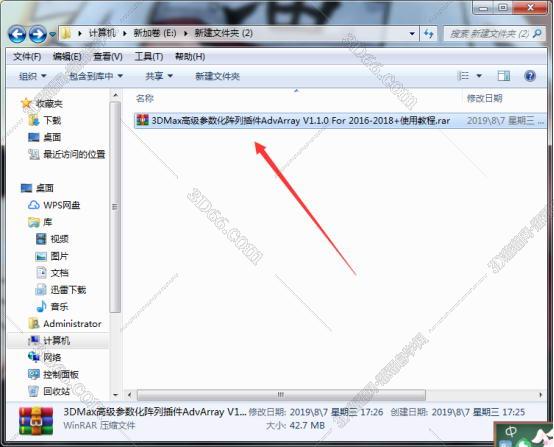Click the search magnifier icon
The height and width of the screenshot is (447, 554).
tap(537, 34)
